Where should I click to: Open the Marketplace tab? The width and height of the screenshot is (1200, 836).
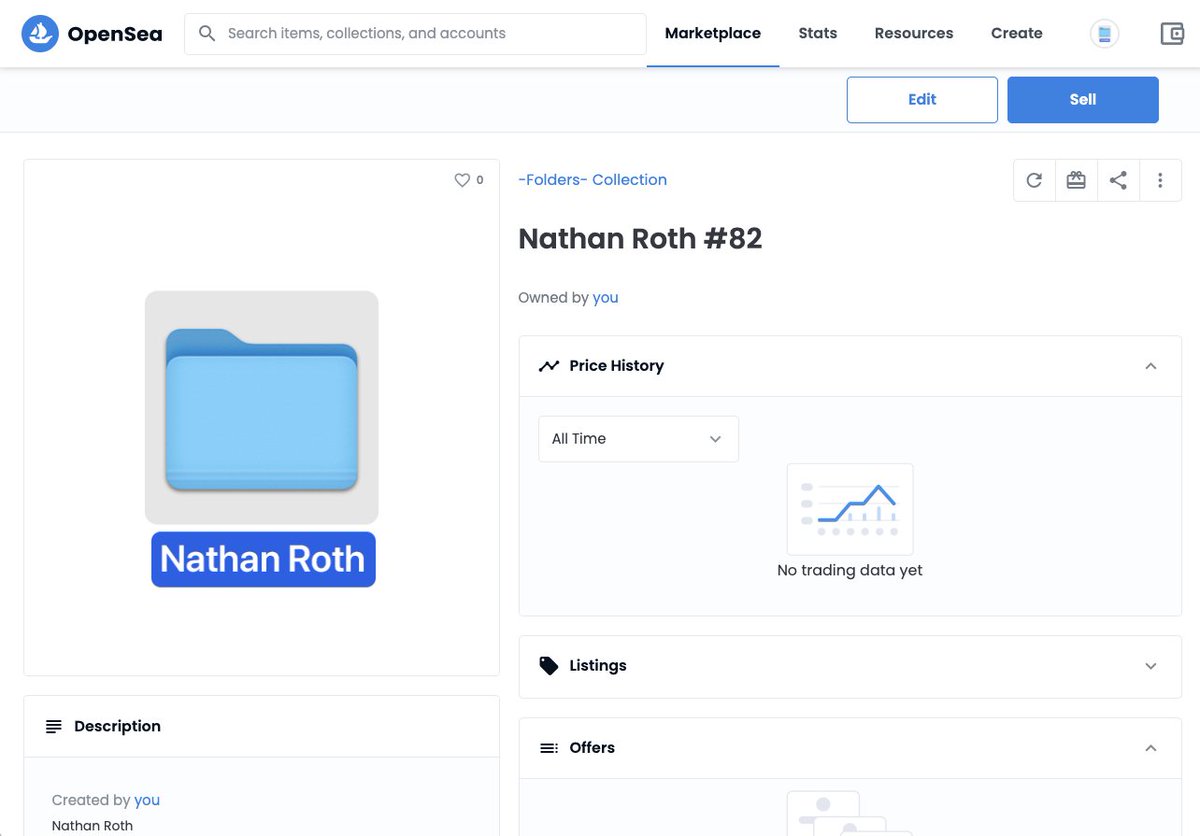click(713, 34)
